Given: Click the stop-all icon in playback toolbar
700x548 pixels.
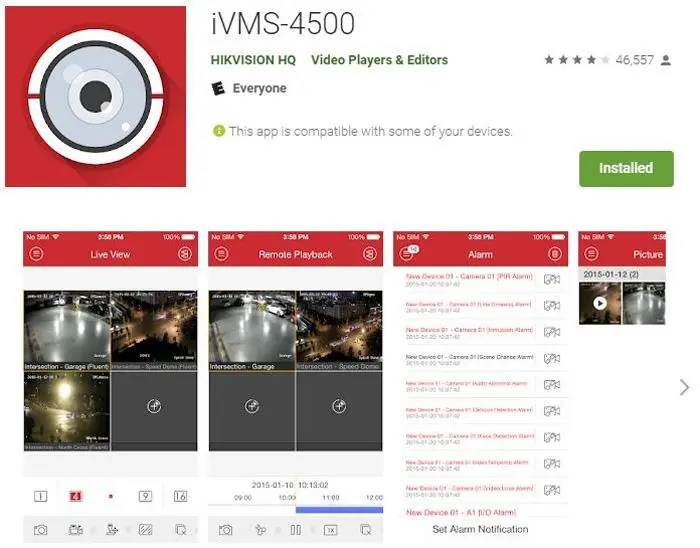Looking at the screenshot, I should point(365,530).
